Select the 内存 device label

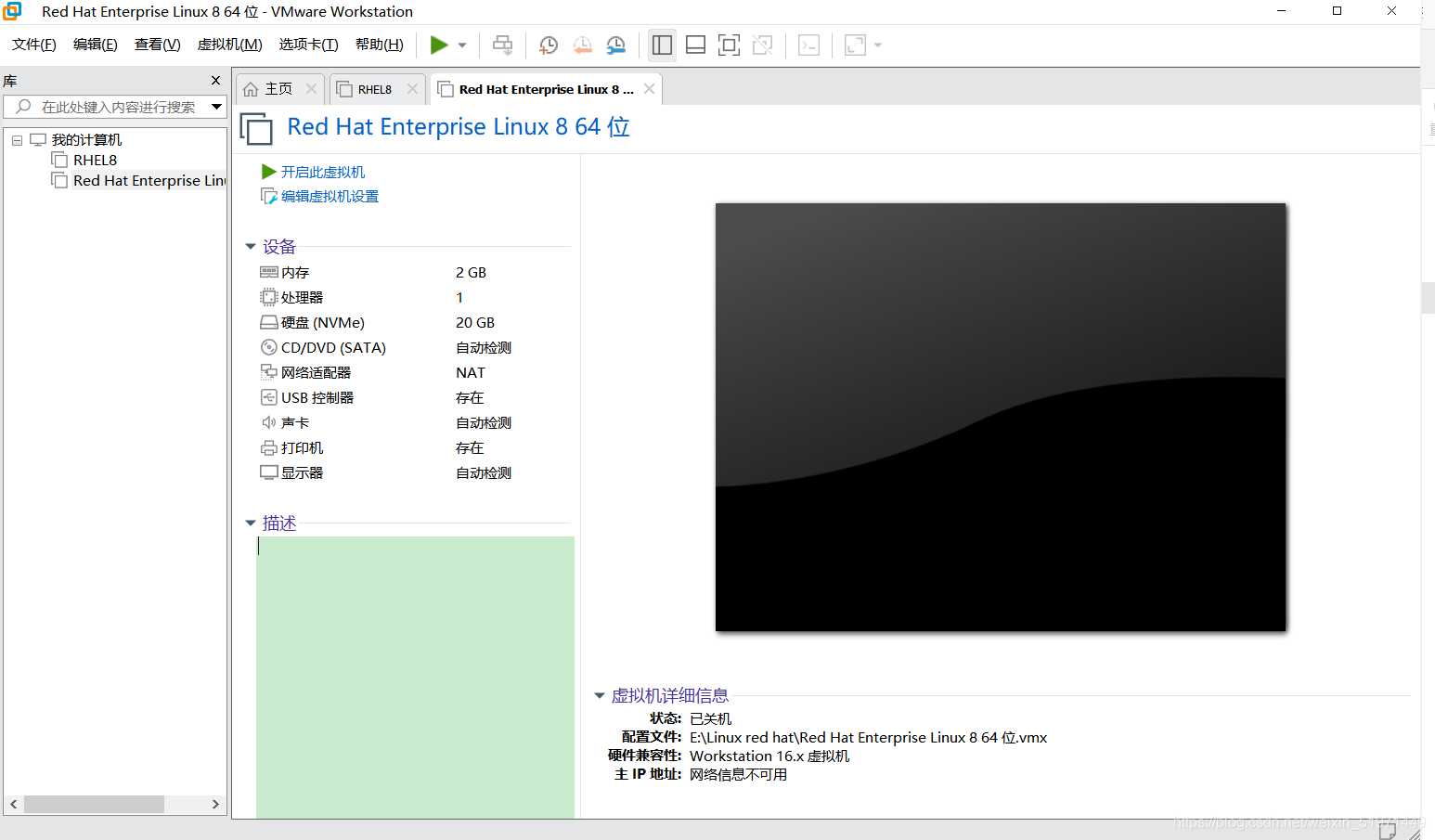pos(295,272)
